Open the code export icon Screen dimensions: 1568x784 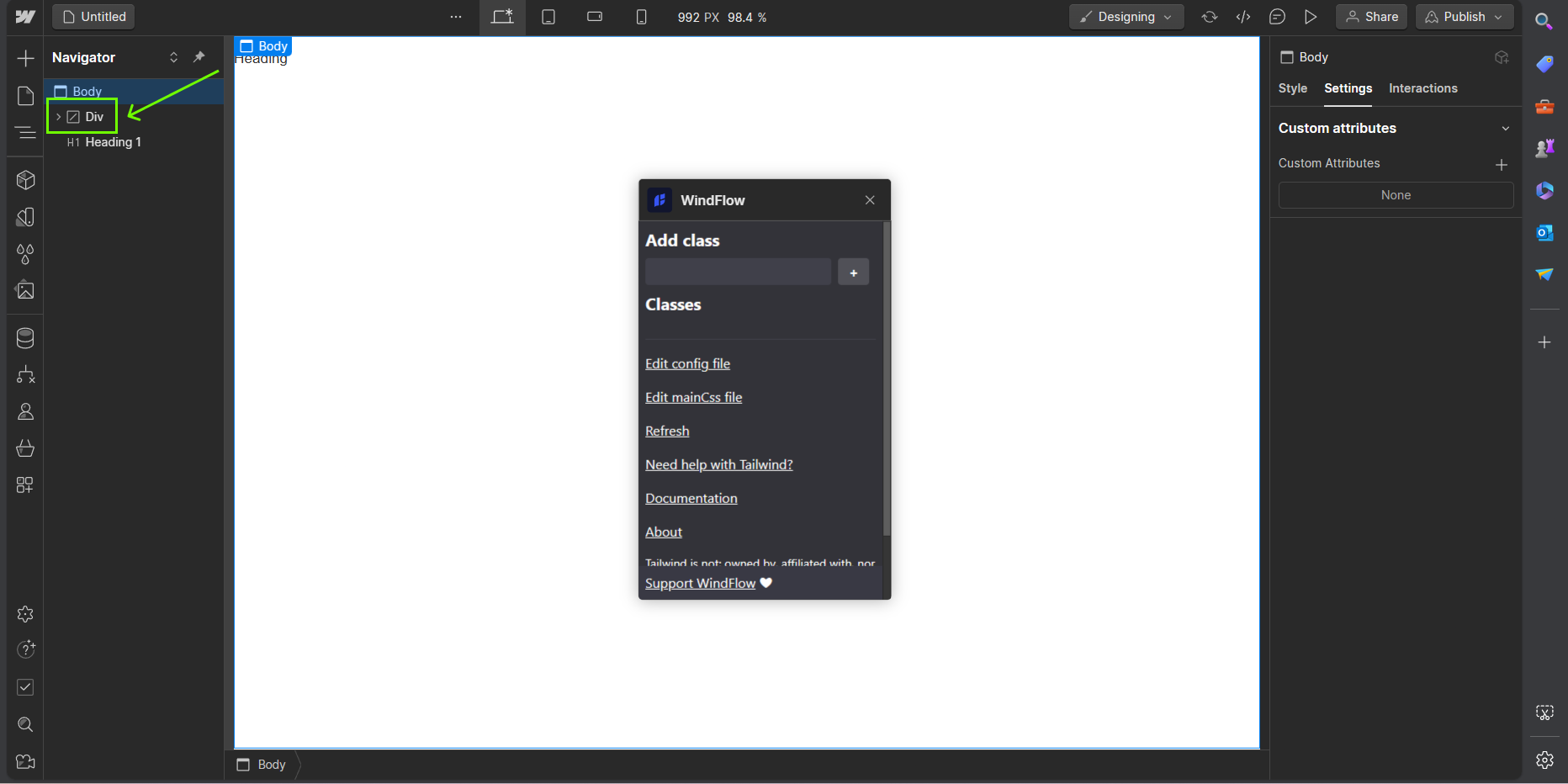coord(1243,17)
